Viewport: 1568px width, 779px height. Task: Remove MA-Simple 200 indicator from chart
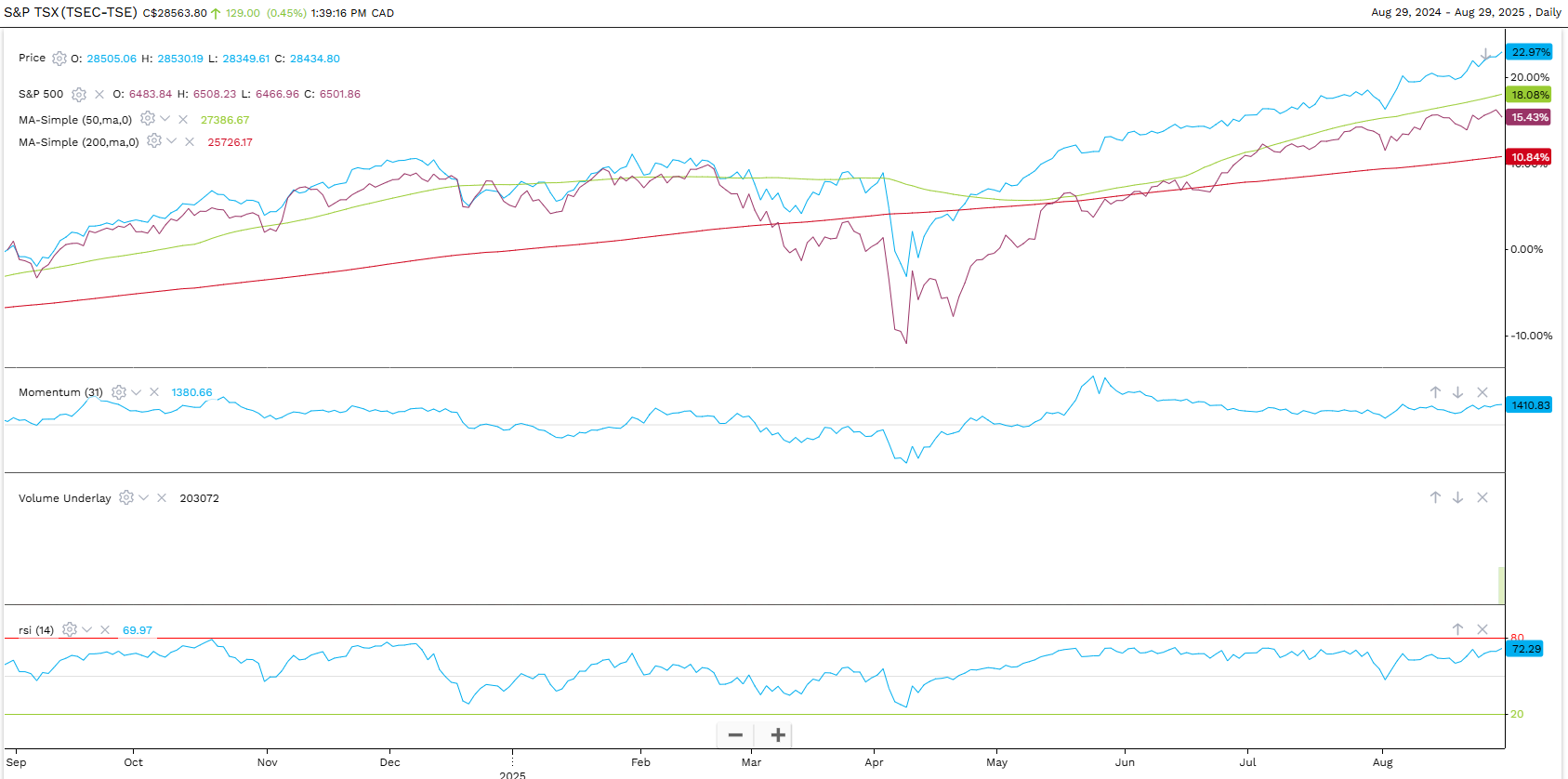[x=190, y=141]
